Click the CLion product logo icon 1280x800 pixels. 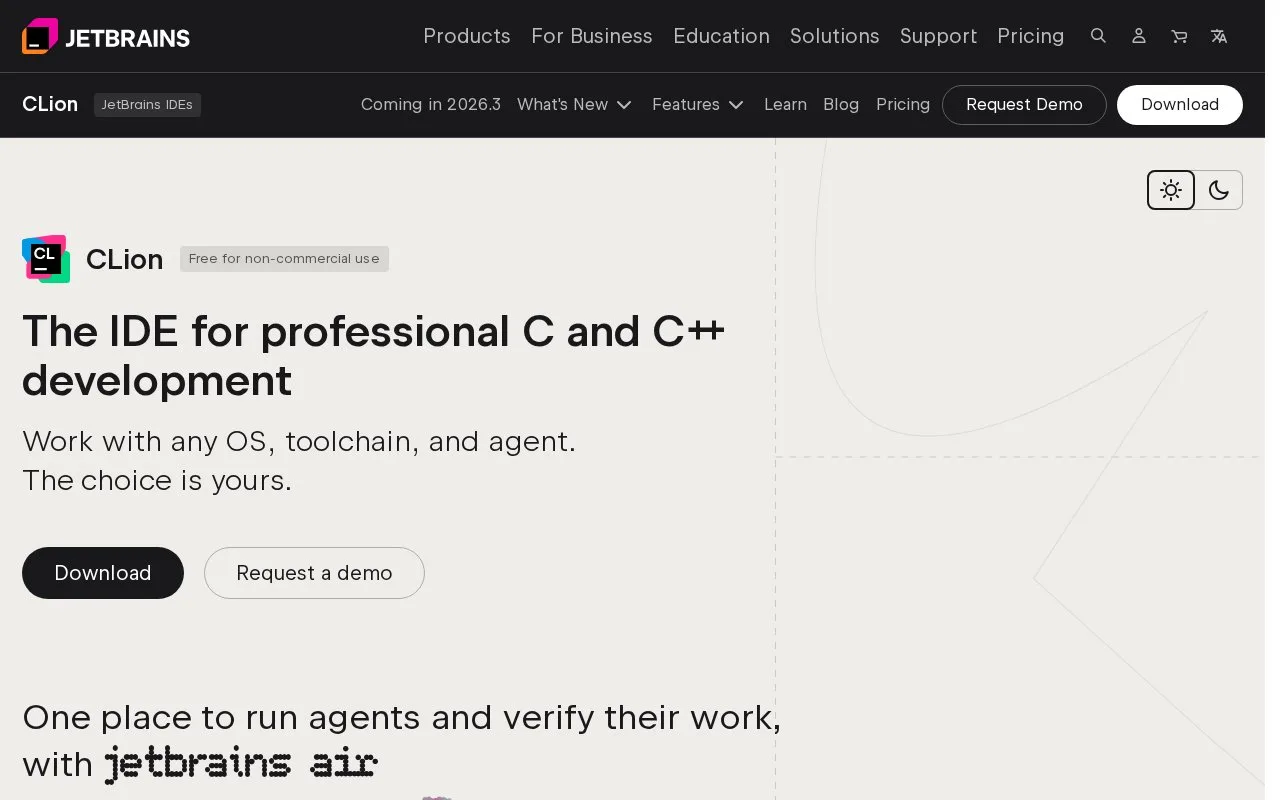(46, 259)
